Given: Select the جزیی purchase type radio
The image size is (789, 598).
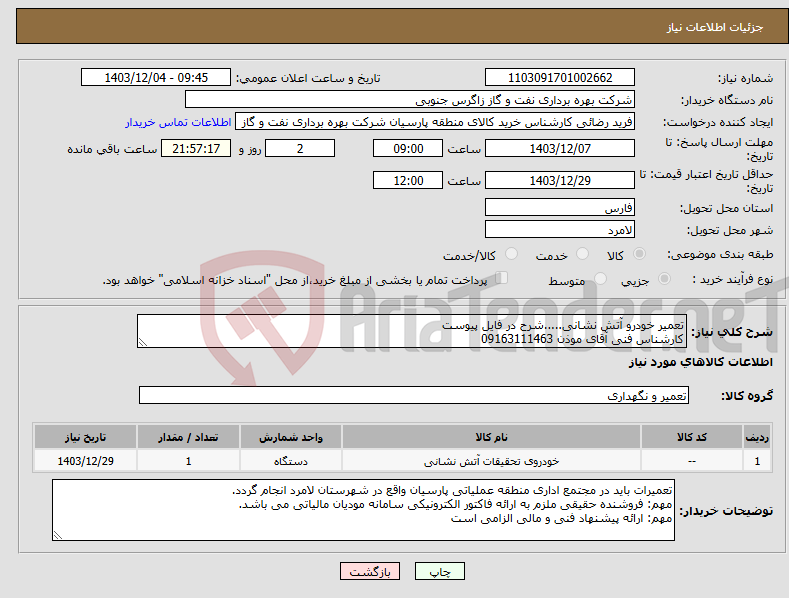Looking at the screenshot, I should point(664,278).
